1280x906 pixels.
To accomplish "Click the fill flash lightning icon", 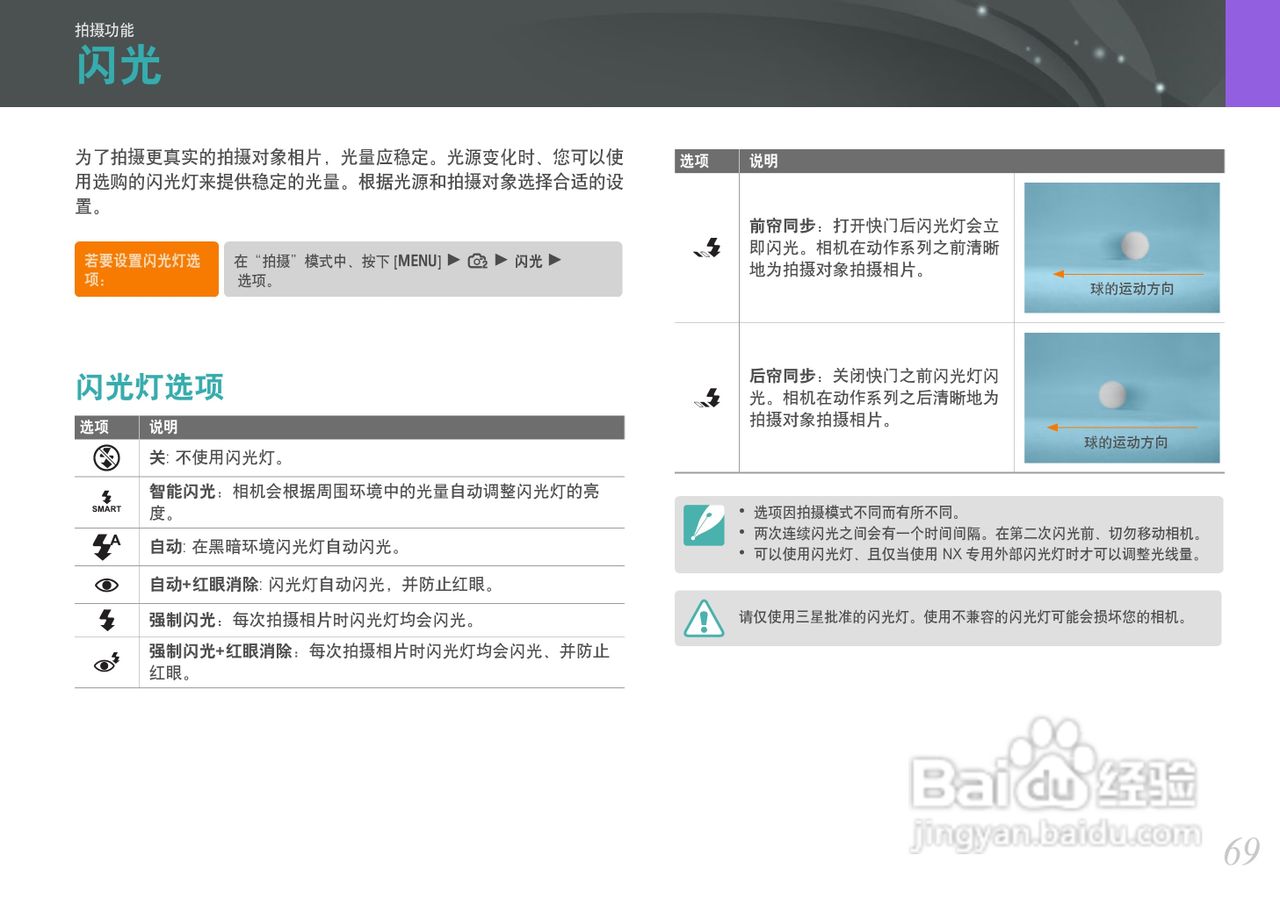I will (x=107, y=620).
